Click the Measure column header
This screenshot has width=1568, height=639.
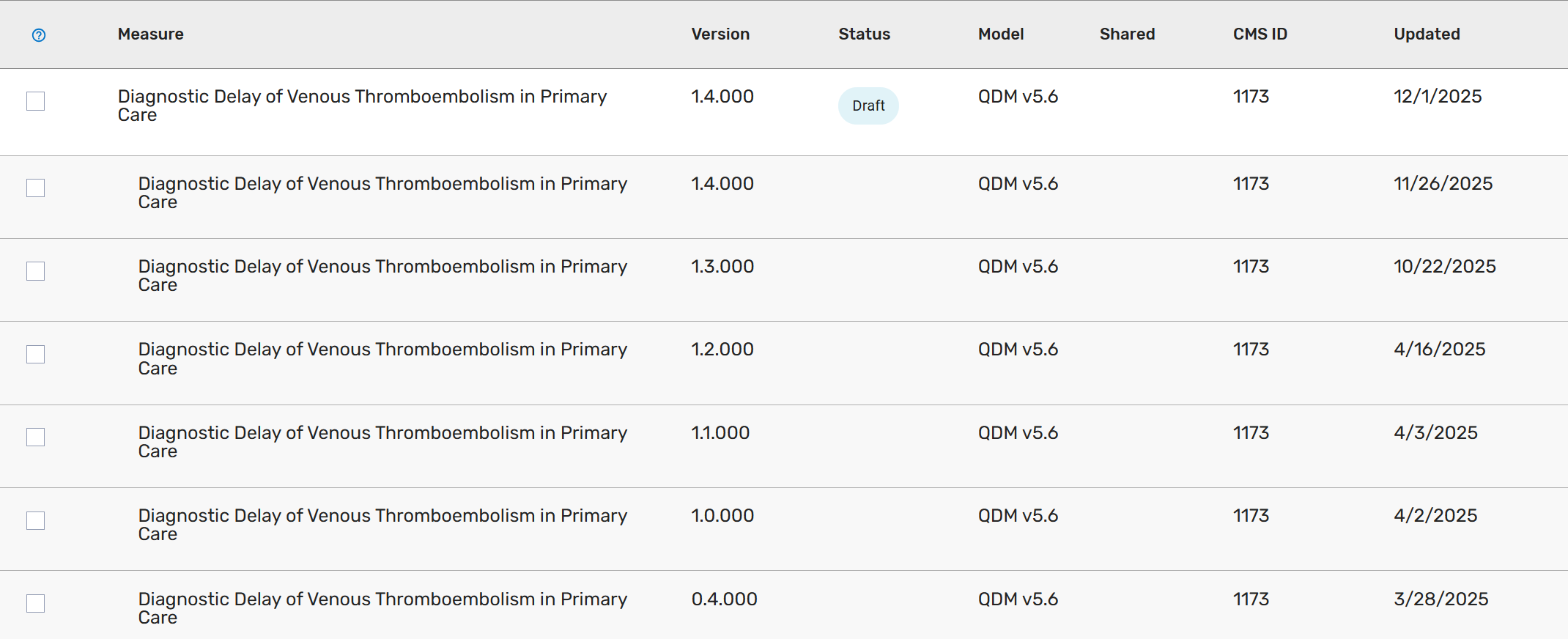point(151,34)
